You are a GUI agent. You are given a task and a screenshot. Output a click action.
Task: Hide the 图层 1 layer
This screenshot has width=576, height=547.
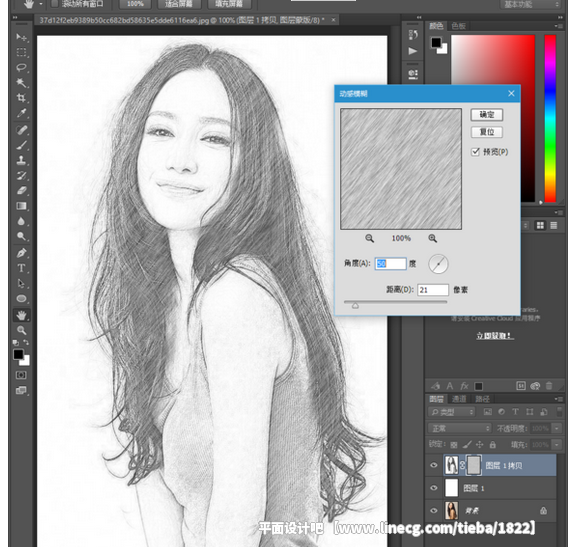(434, 488)
